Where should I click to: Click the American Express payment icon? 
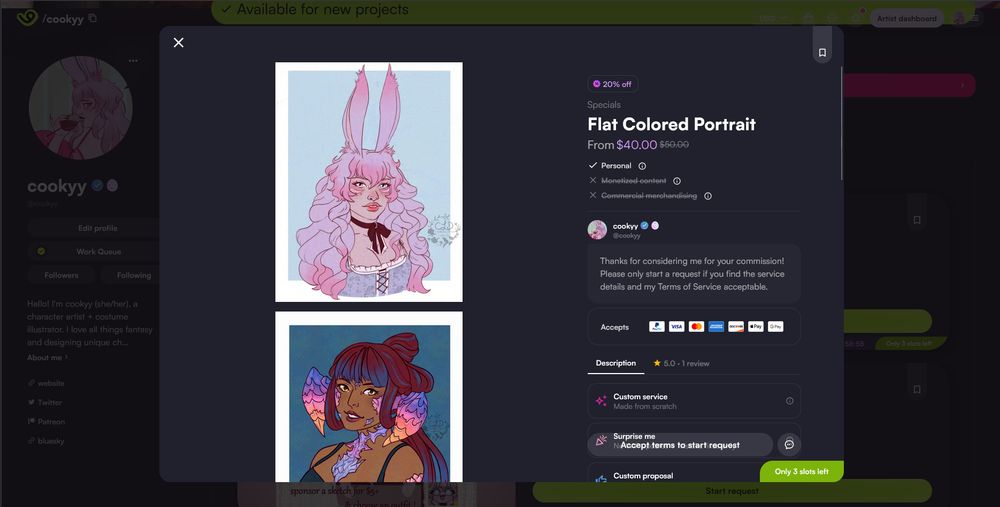716,327
